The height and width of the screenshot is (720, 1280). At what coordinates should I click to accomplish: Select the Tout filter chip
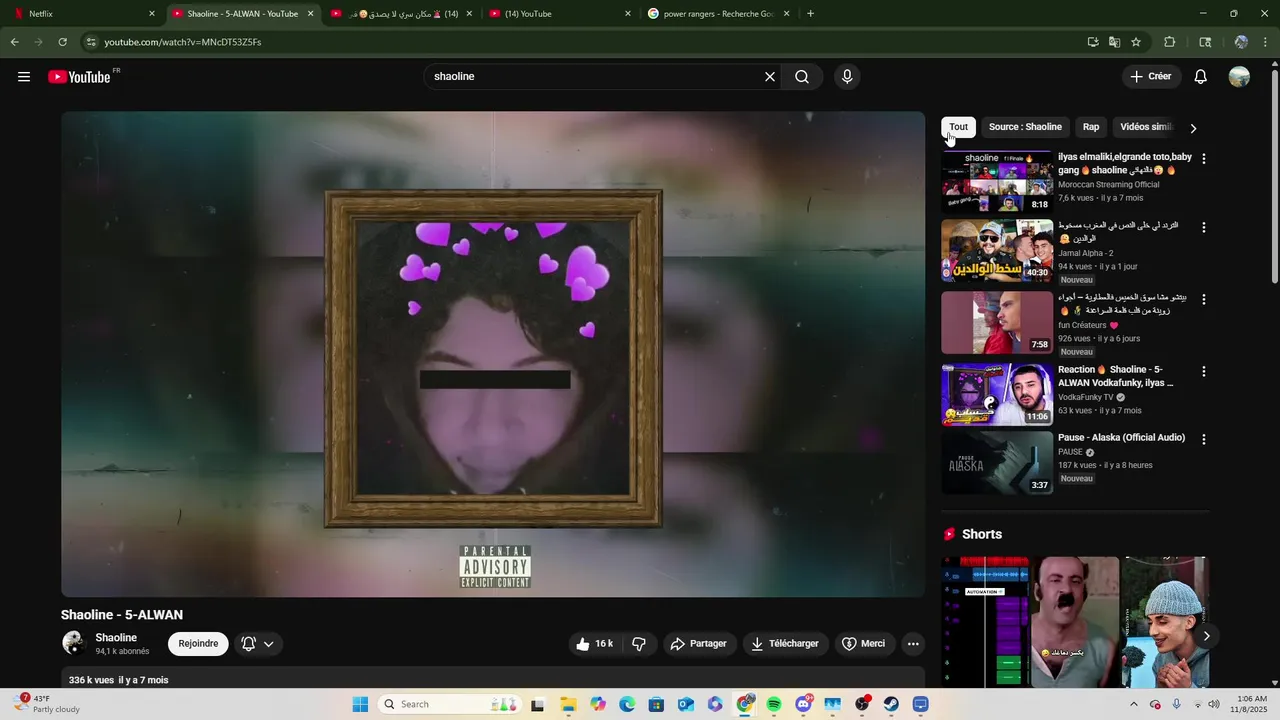[x=958, y=127]
